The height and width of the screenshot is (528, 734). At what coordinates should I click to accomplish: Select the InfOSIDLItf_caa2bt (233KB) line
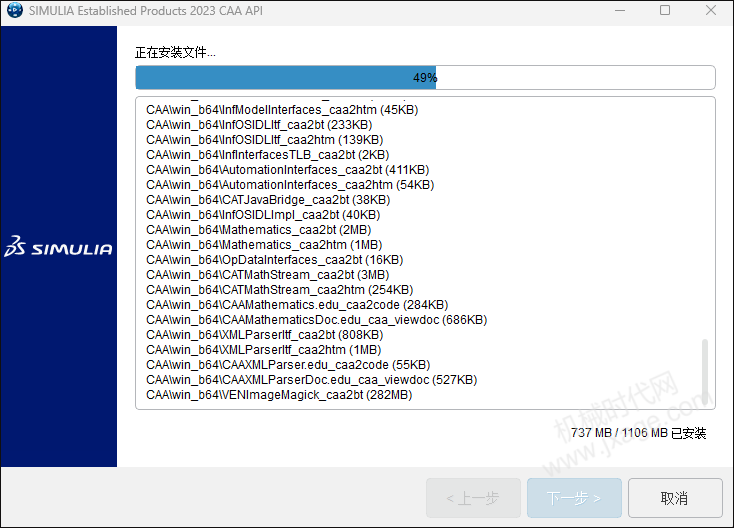(x=259, y=125)
